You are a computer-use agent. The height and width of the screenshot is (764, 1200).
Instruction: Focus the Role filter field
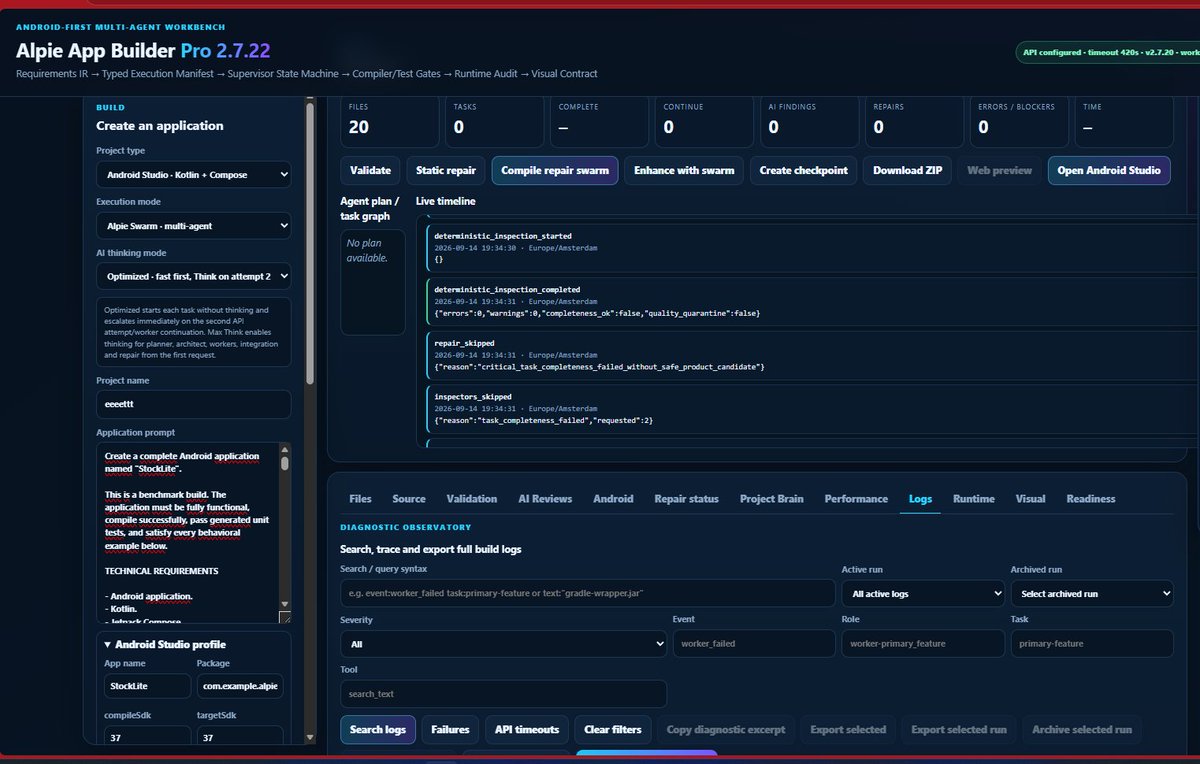pyautogui.click(x=922, y=644)
